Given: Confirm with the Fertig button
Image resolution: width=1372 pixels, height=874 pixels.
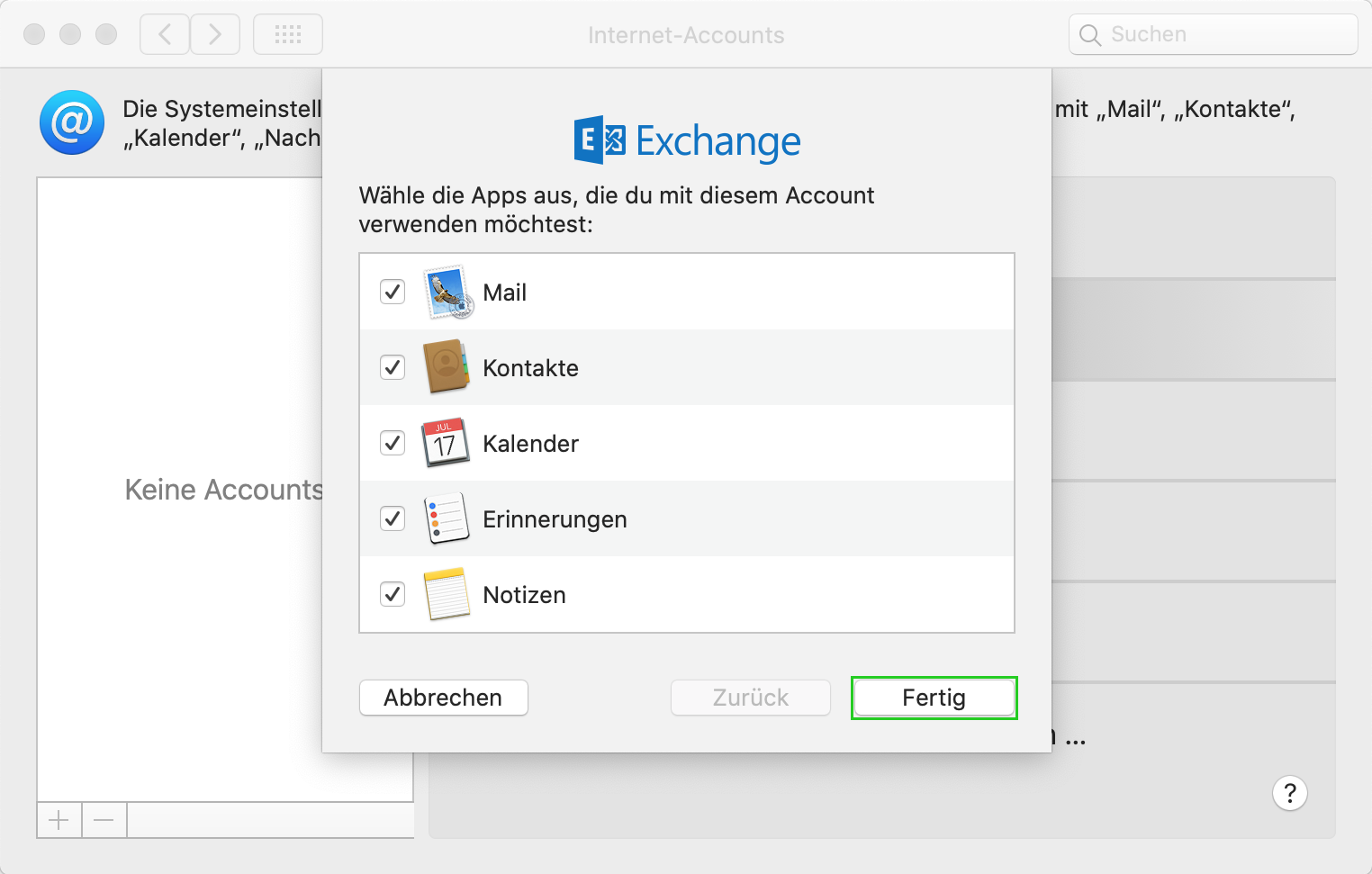Looking at the screenshot, I should point(934,698).
